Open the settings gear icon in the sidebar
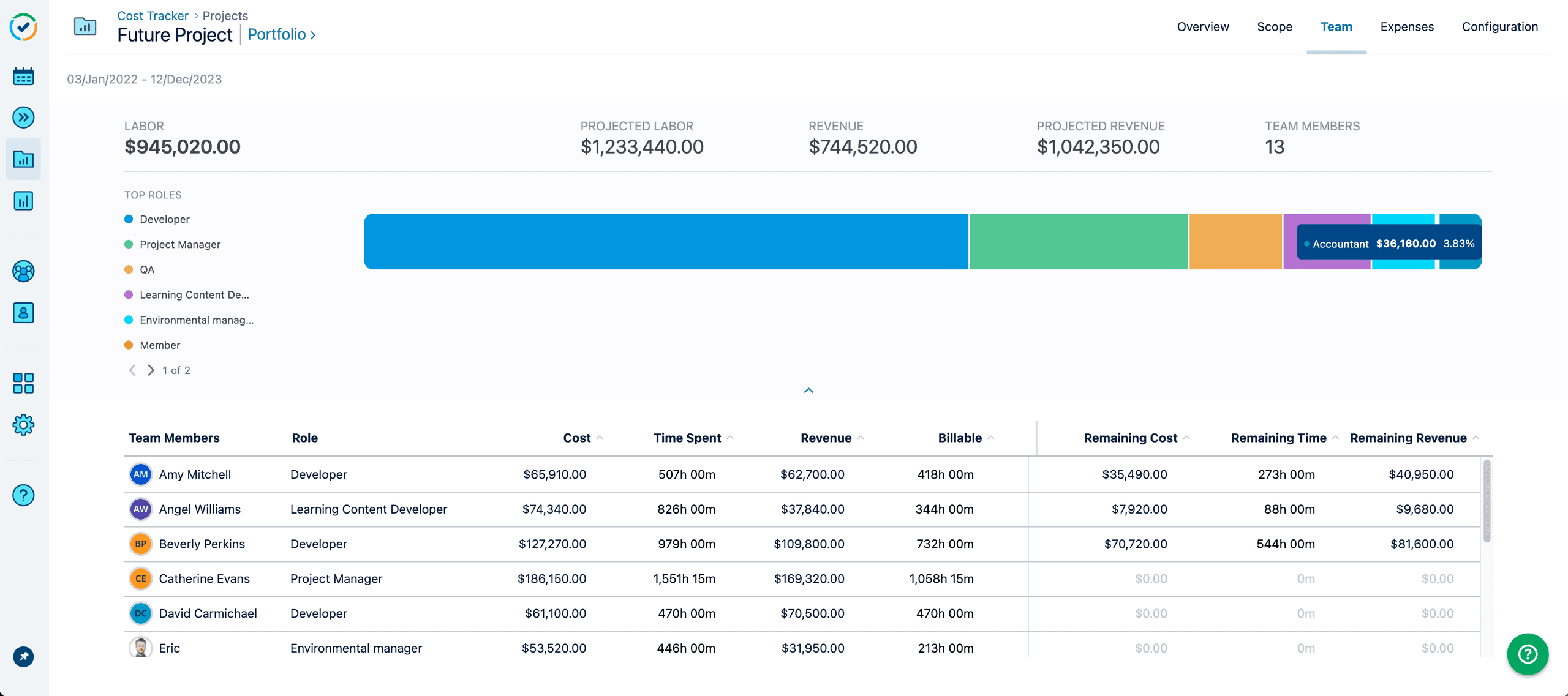The image size is (1568, 696). (x=23, y=425)
